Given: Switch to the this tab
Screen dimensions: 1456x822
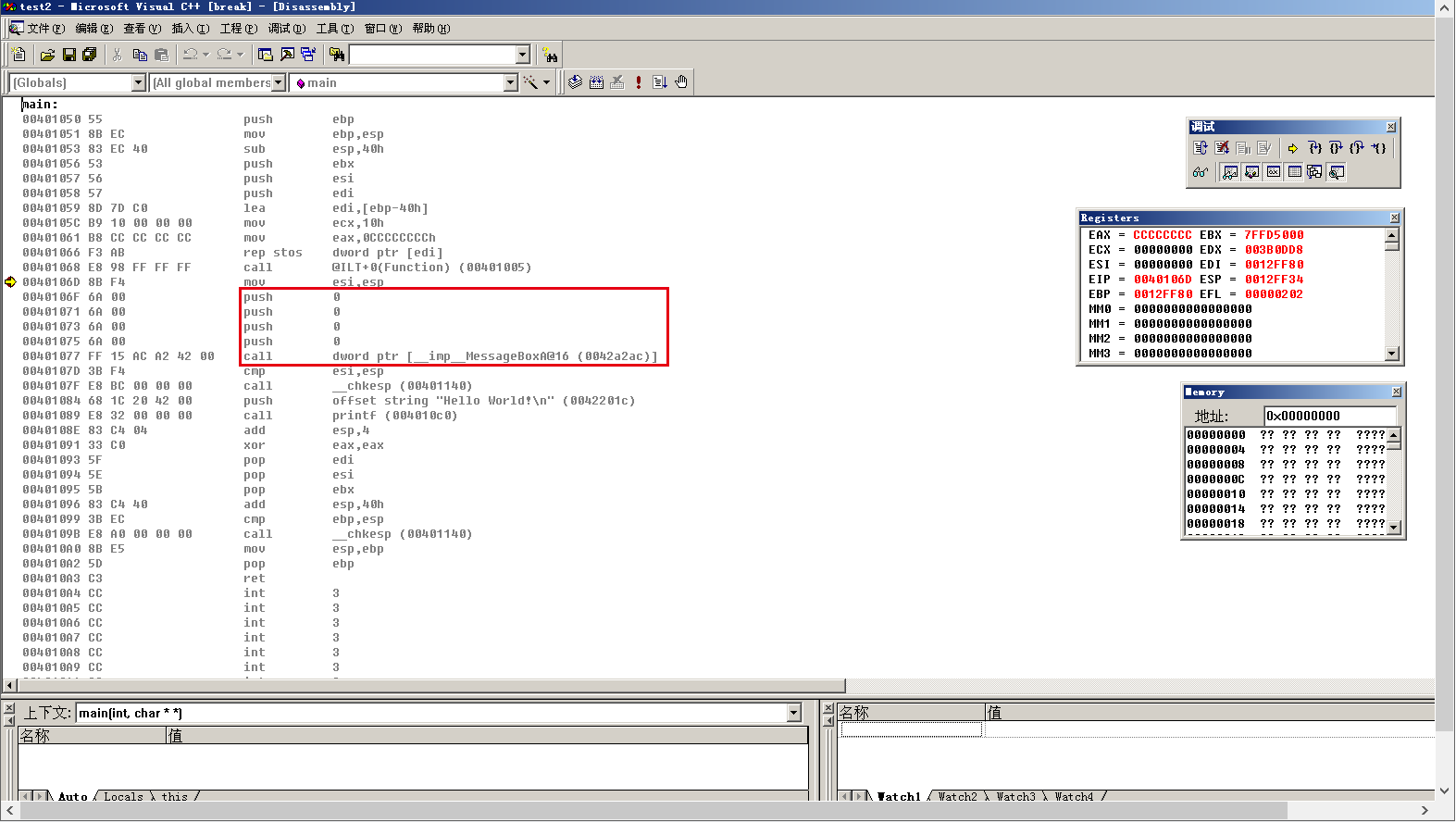Looking at the screenshot, I should (175, 796).
